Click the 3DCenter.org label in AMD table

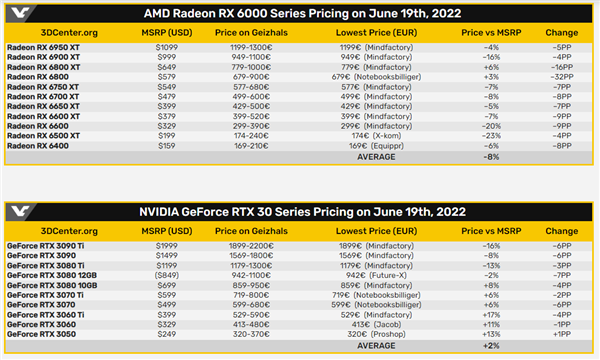point(69,33)
